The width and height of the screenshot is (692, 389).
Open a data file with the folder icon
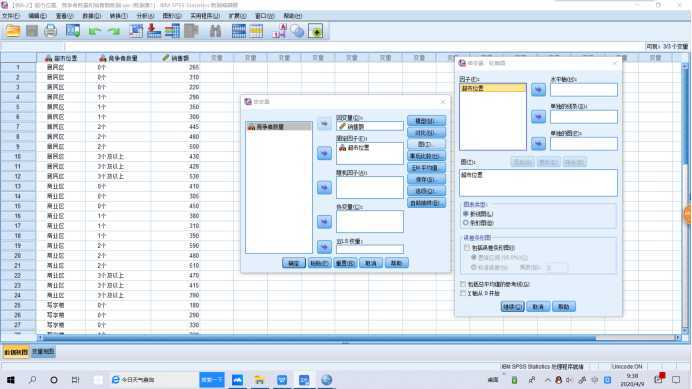coord(13,31)
